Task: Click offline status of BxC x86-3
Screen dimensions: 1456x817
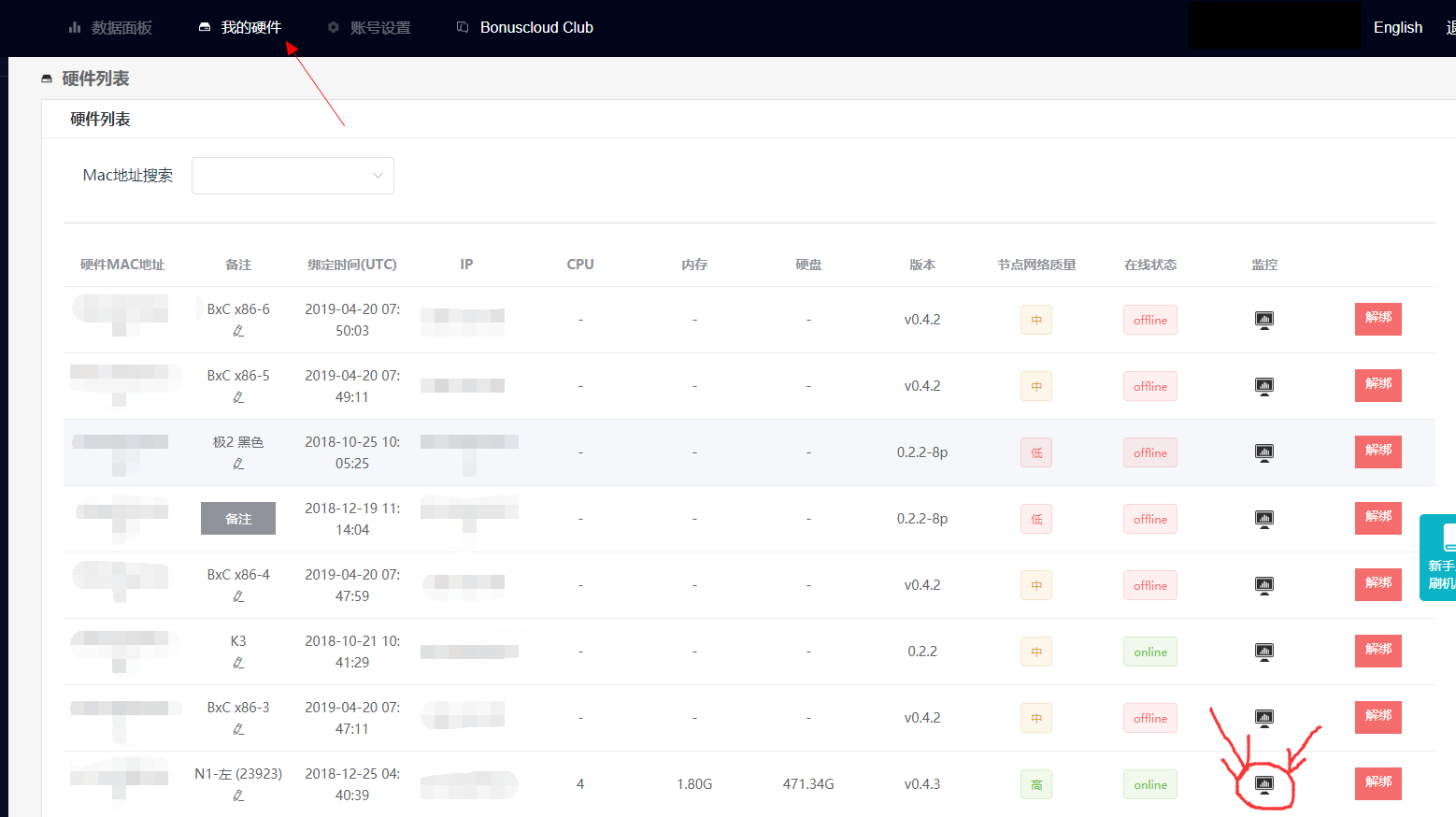Action: [1150, 718]
